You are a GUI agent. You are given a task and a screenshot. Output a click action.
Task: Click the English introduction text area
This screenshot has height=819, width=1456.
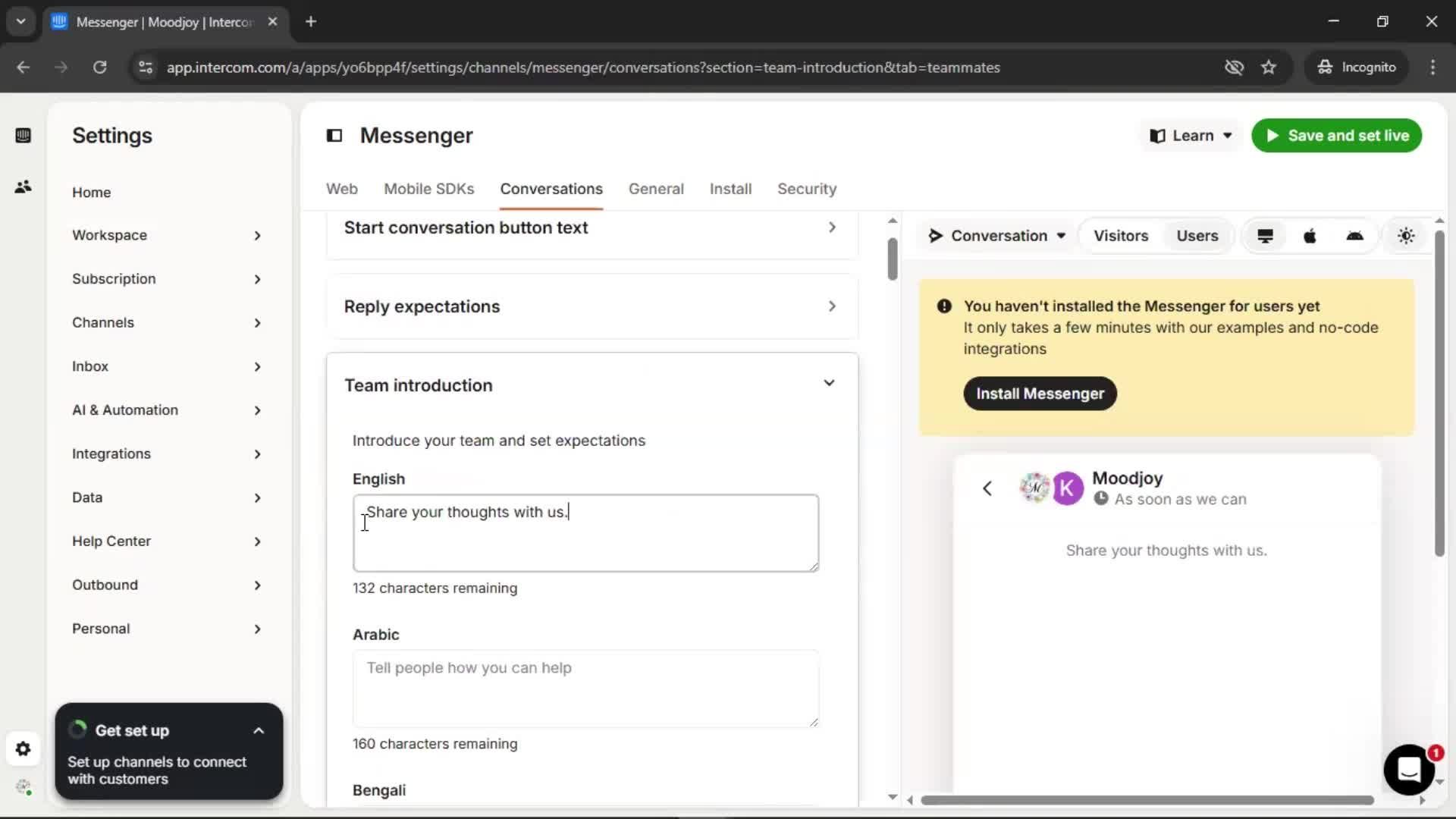[x=585, y=533]
